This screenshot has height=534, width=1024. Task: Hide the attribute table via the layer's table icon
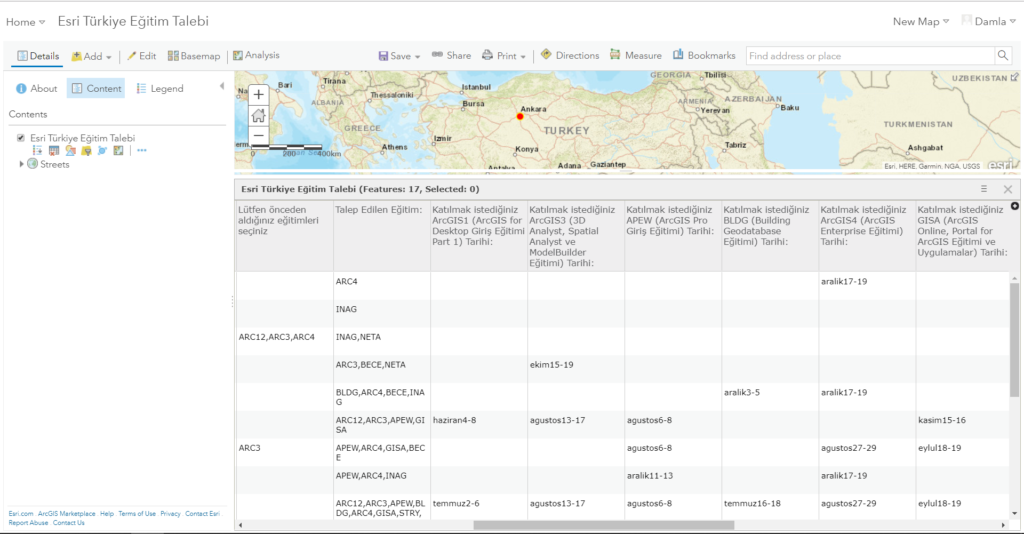54,151
